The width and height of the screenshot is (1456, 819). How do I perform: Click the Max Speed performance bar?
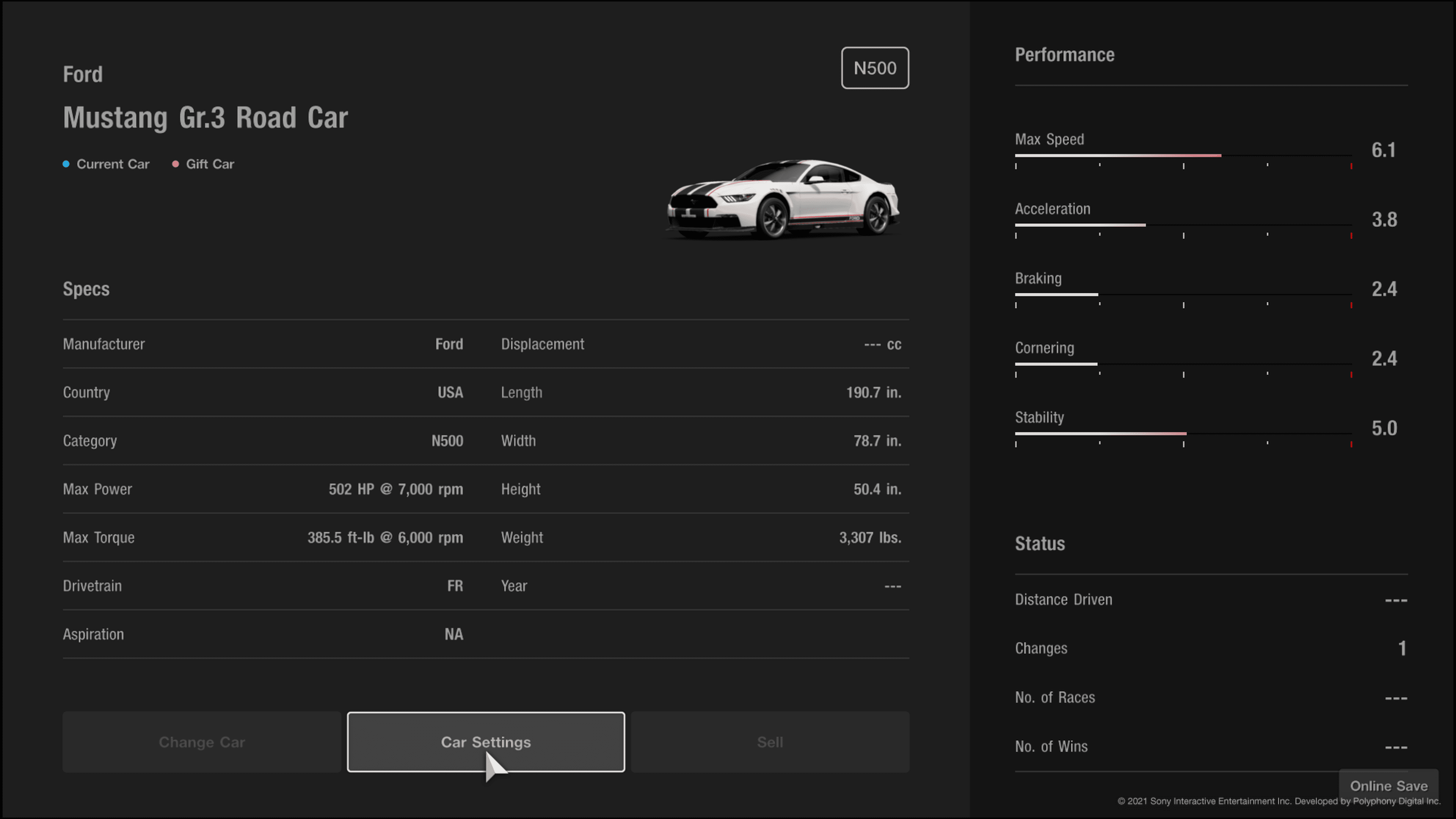pos(1183,155)
